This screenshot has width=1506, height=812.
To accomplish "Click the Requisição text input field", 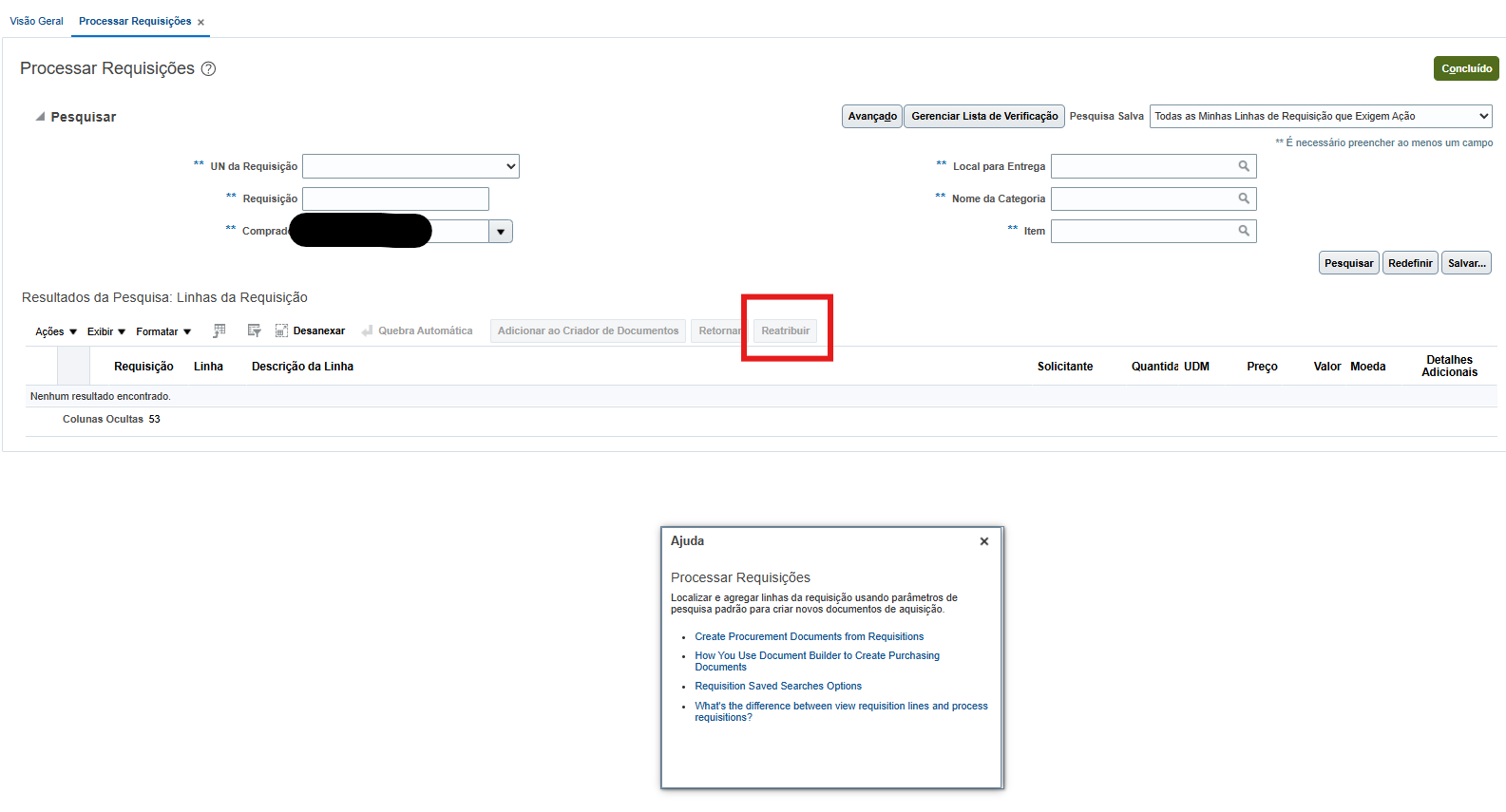I will [395, 198].
